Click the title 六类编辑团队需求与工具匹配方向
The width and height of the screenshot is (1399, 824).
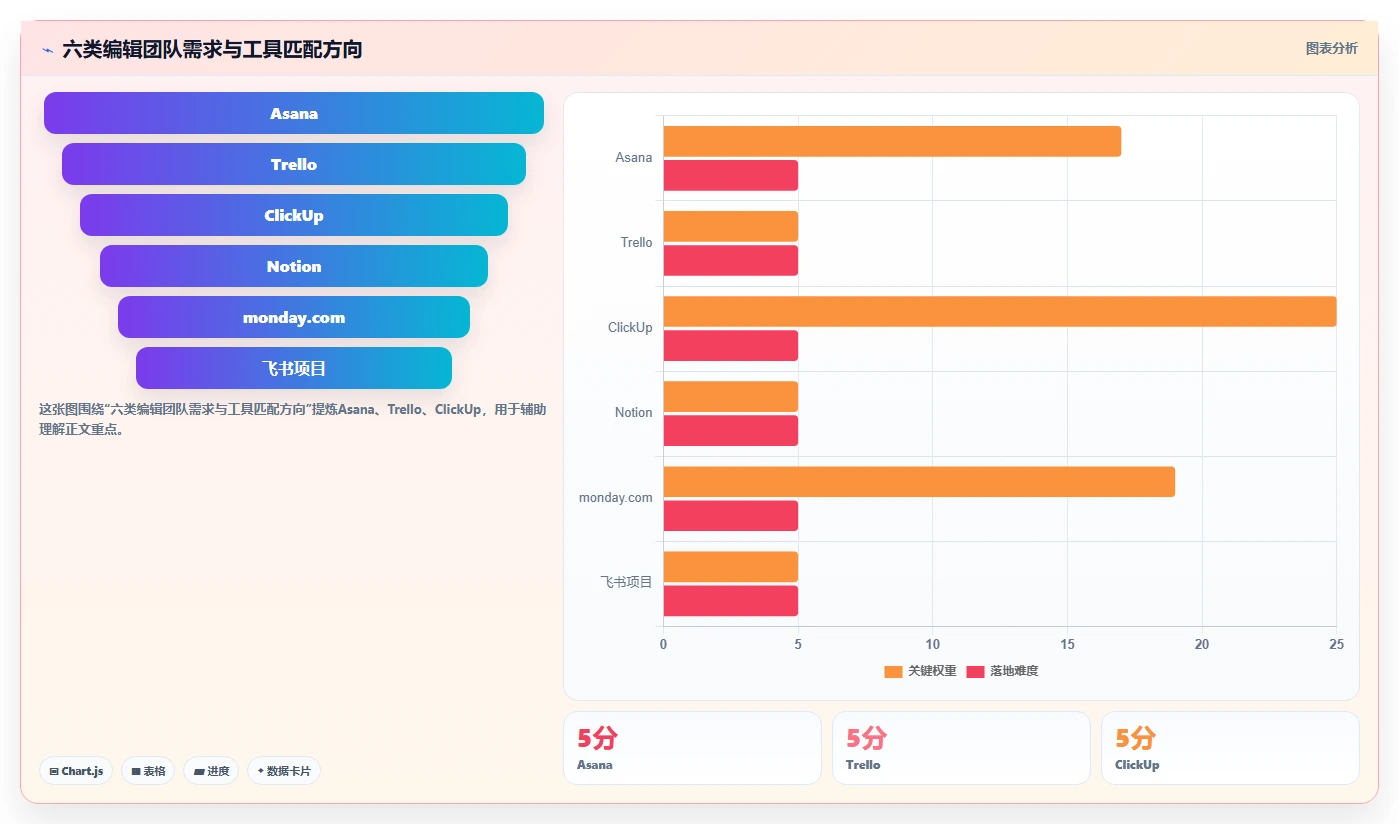pyautogui.click(x=212, y=49)
